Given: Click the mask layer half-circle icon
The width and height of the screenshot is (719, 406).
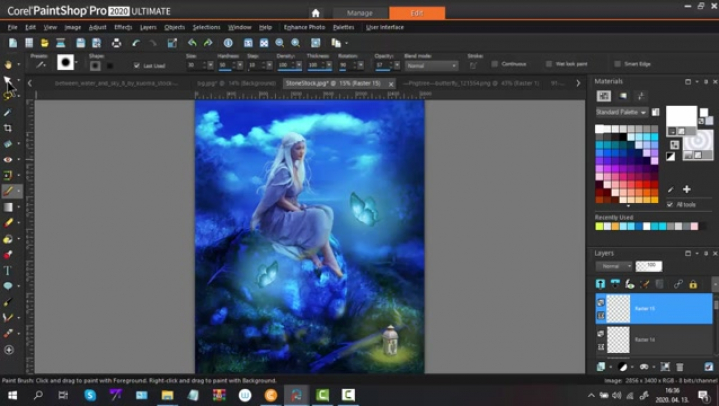Looking at the screenshot, I should click(623, 367).
